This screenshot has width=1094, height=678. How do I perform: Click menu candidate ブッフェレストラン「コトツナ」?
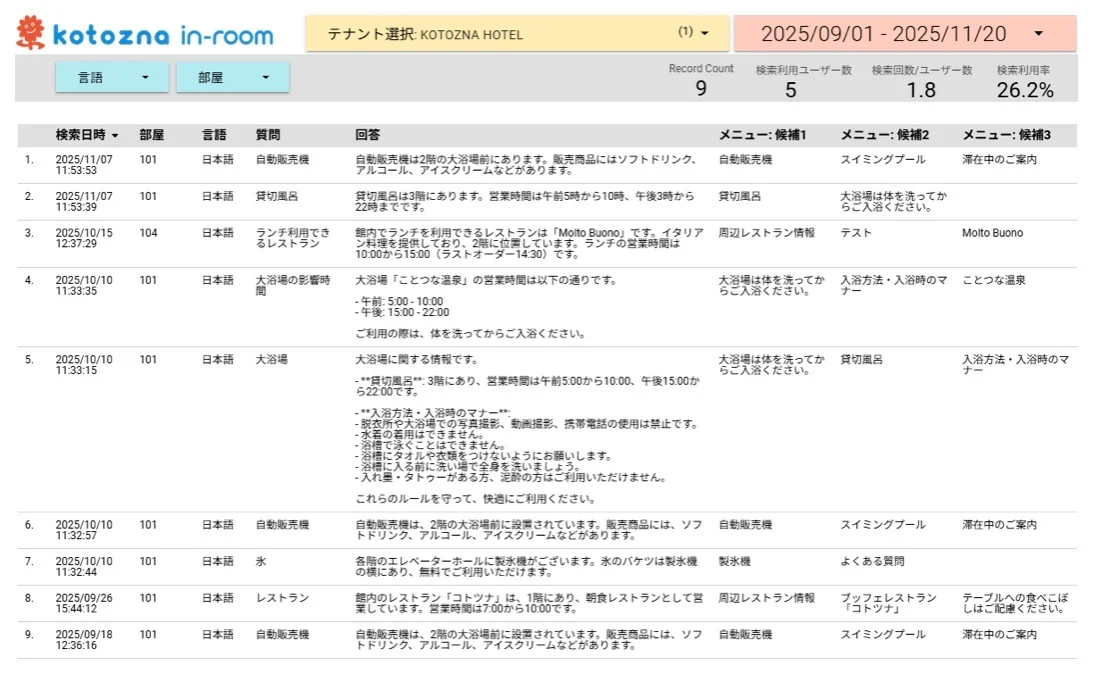tap(888, 603)
